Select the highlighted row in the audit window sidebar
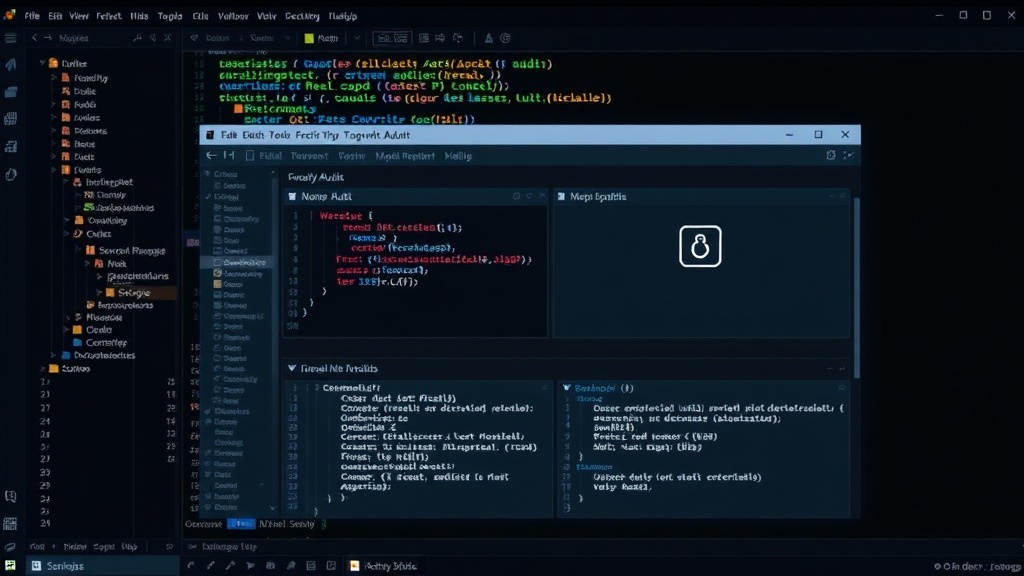The image size is (1024, 576). (x=238, y=263)
